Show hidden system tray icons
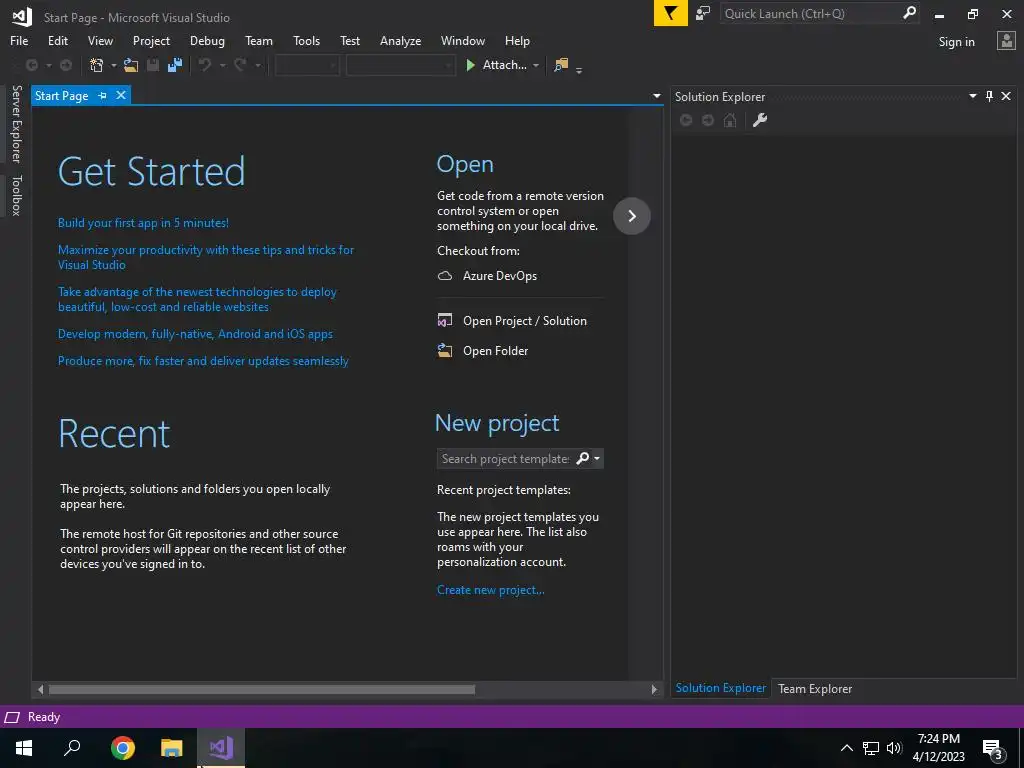Image resolution: width=1024 pixels, height=768 pixels. (846, 748)
